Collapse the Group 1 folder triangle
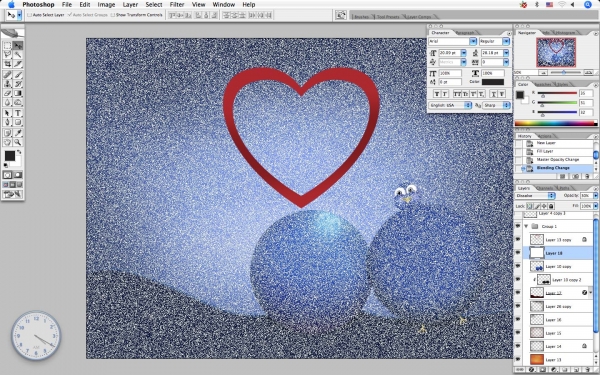The width and height of the screenshot is (600, 375). (x=527, y=226)
